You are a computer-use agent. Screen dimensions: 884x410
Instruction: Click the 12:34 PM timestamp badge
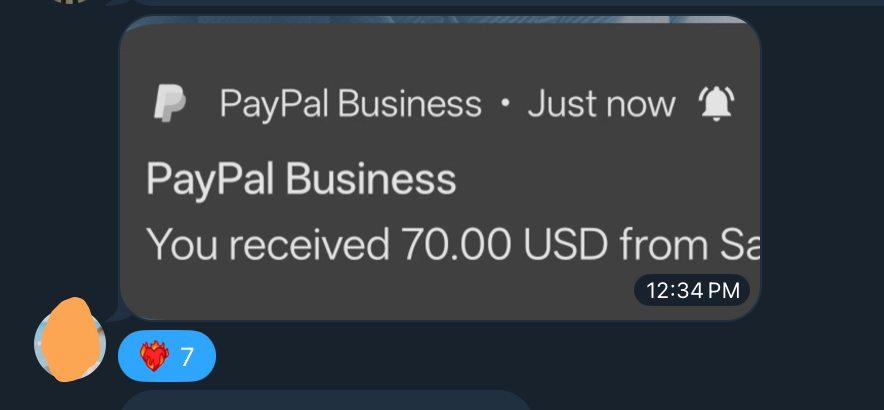click(x=692, y=290)
